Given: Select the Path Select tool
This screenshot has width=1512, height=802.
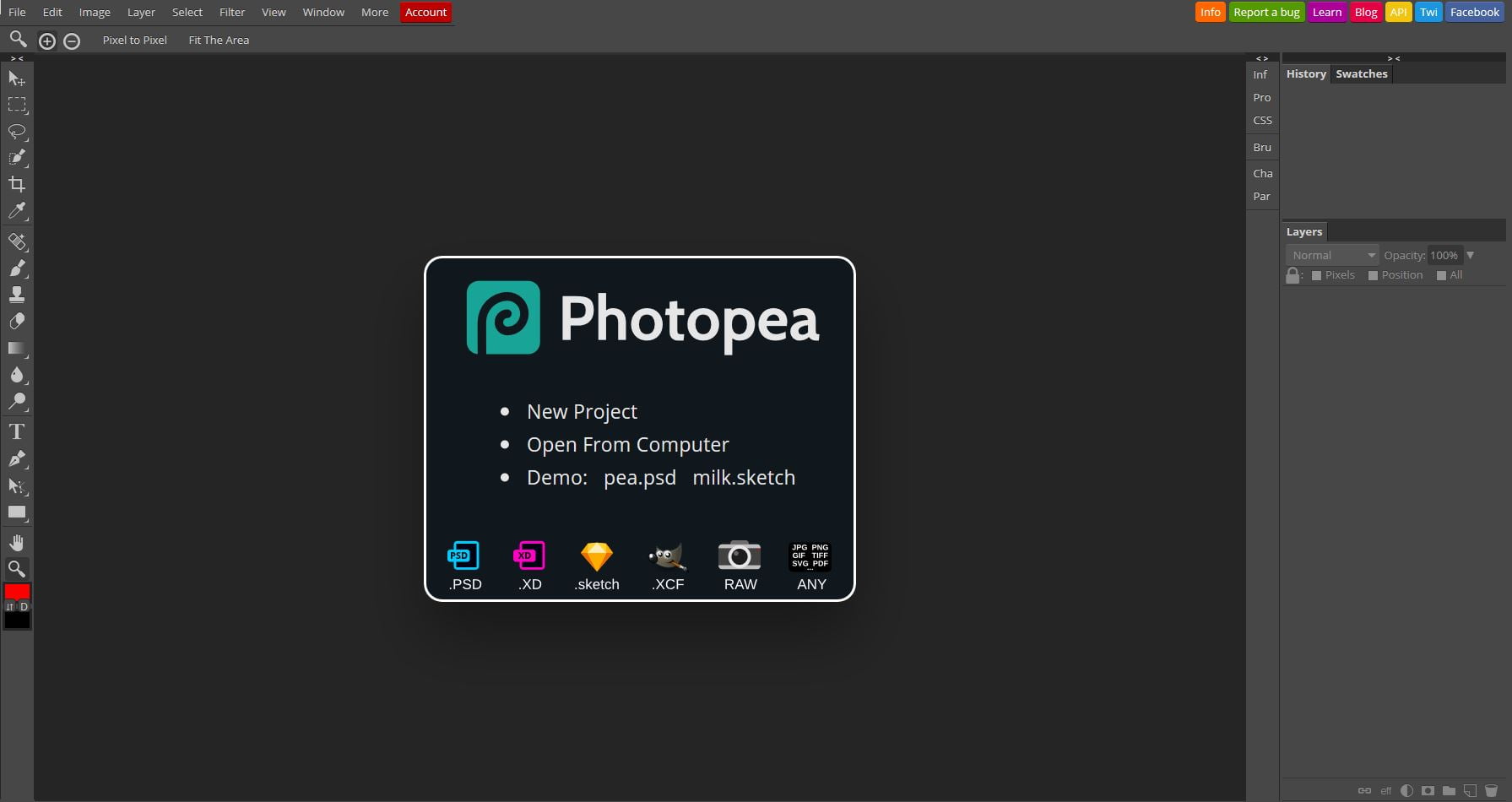Looking at the screenshot, I should coord(17,485).
